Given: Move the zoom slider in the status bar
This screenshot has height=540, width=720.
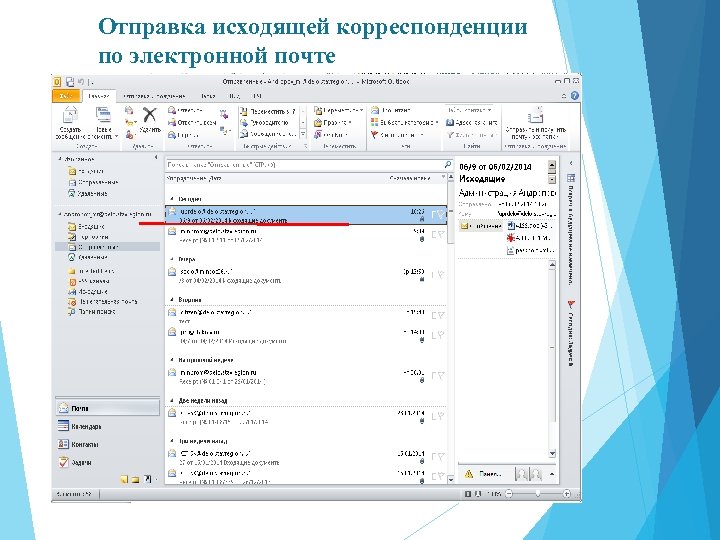Looking at the screenshot, I should pyautogui.click(x=538, y=494).
